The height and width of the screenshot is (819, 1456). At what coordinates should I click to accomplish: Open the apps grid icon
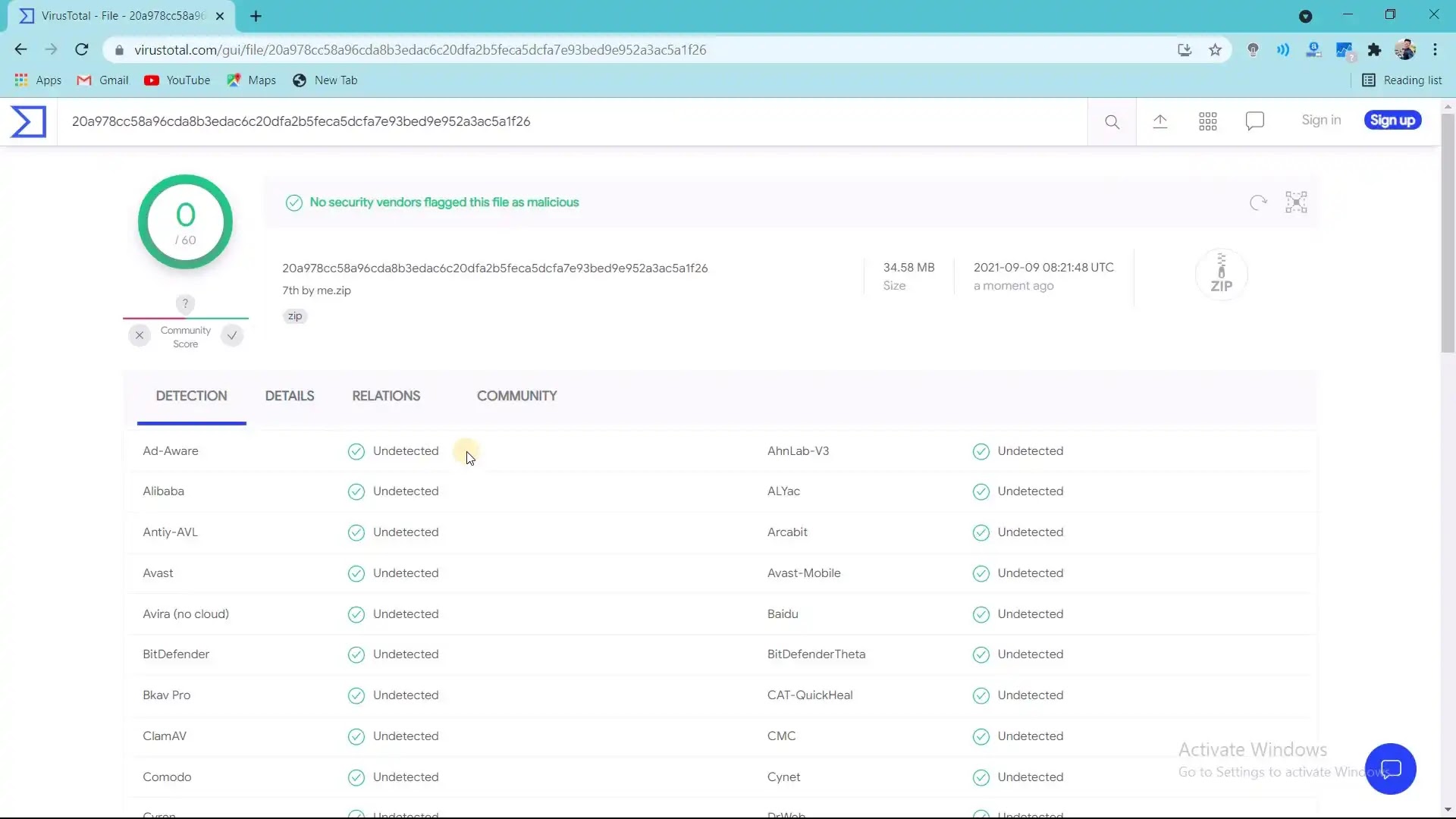coord(1207,121)
